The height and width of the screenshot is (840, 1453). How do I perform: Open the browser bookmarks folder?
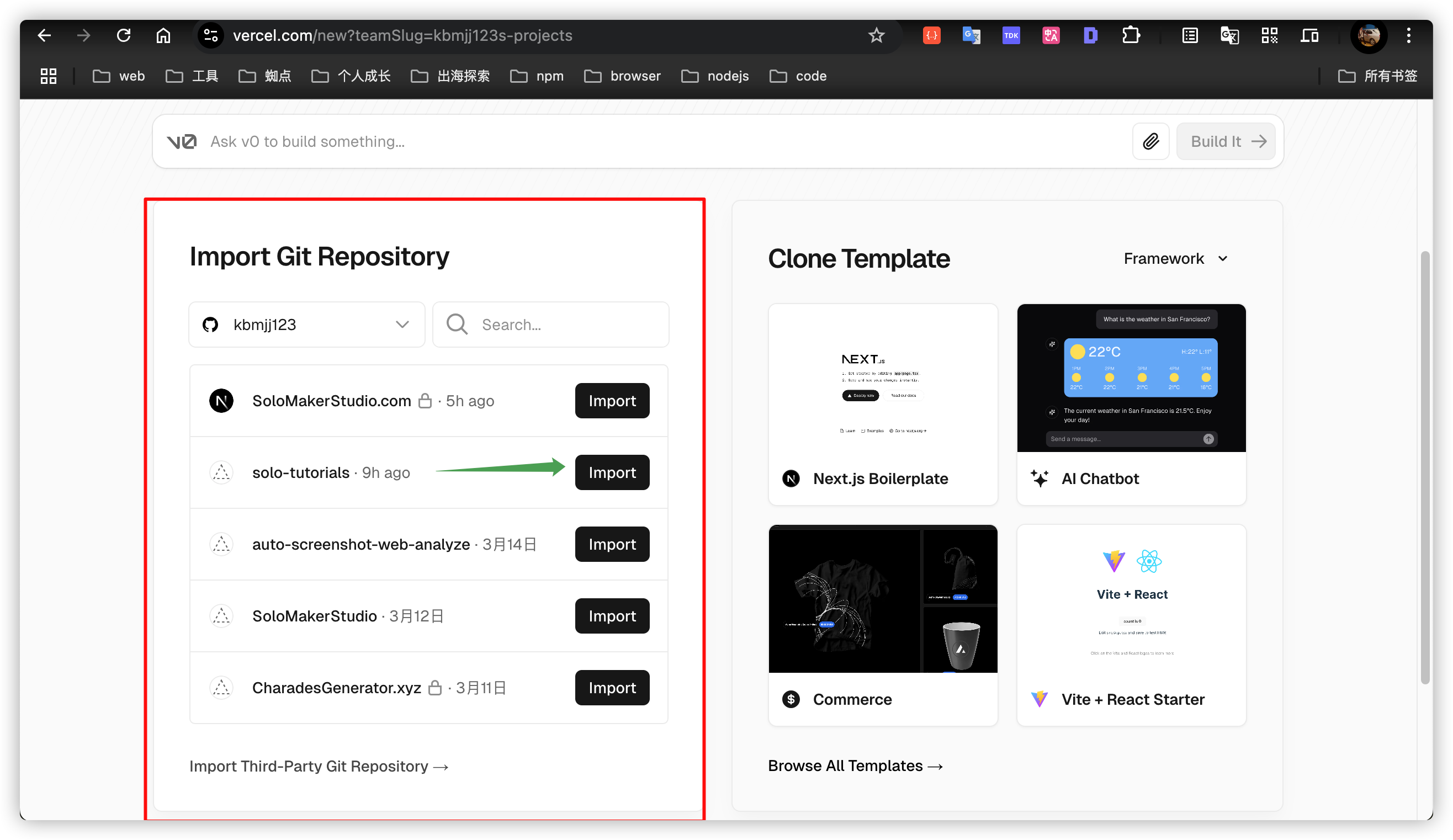622,76
